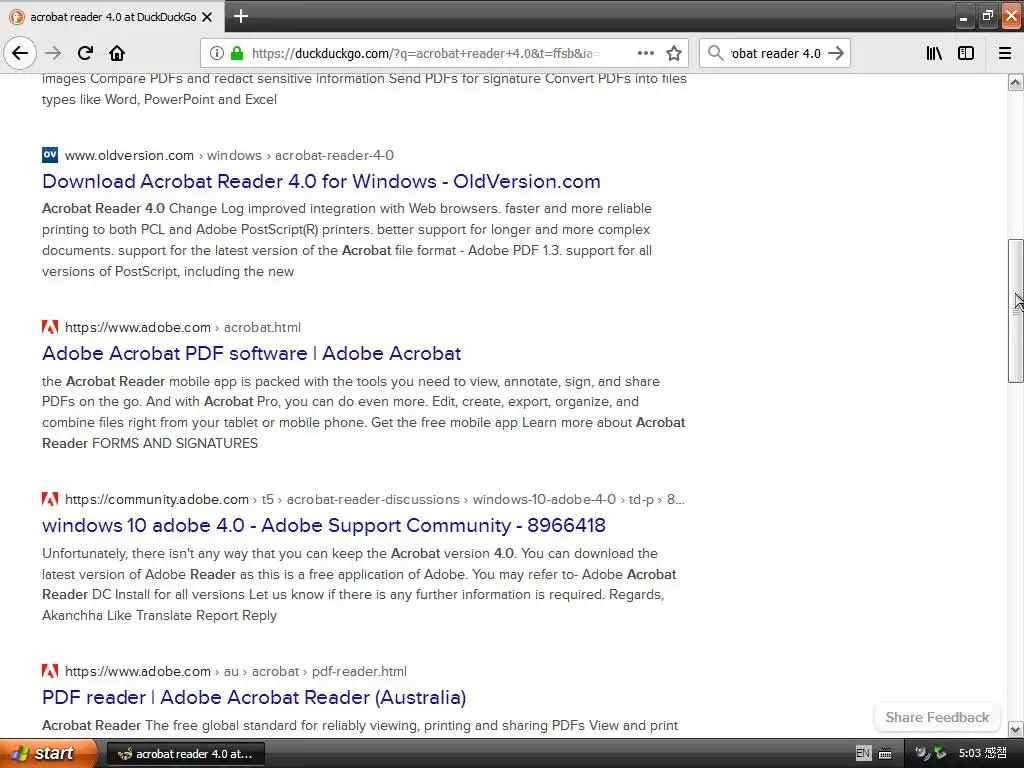Screen dimensions: 1024x768
Task: Click Adobe favicon beside pdf-reader.html result
Action: point(50,671)
